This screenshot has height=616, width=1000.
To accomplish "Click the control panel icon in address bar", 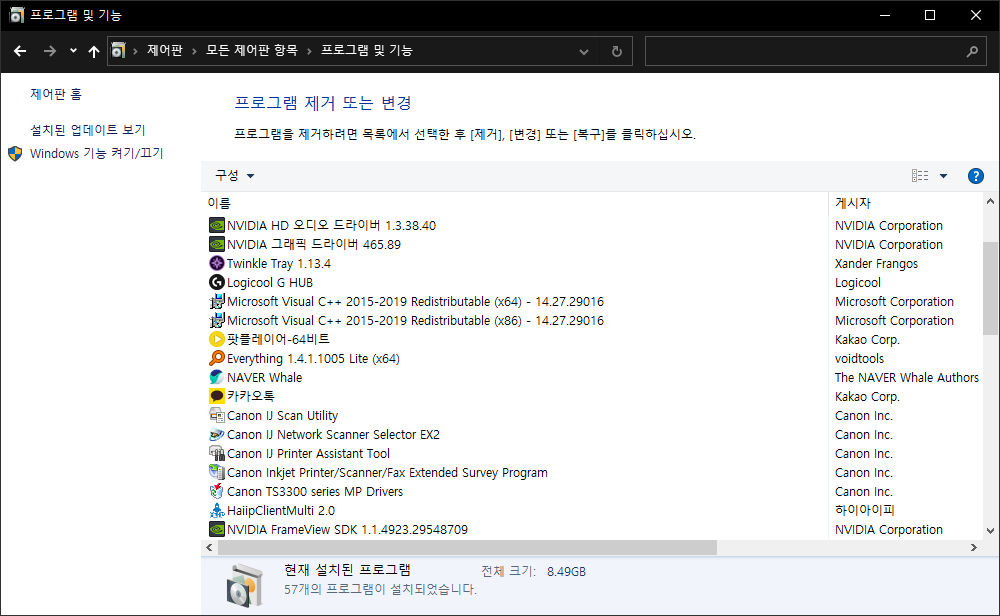I will 118,50.
